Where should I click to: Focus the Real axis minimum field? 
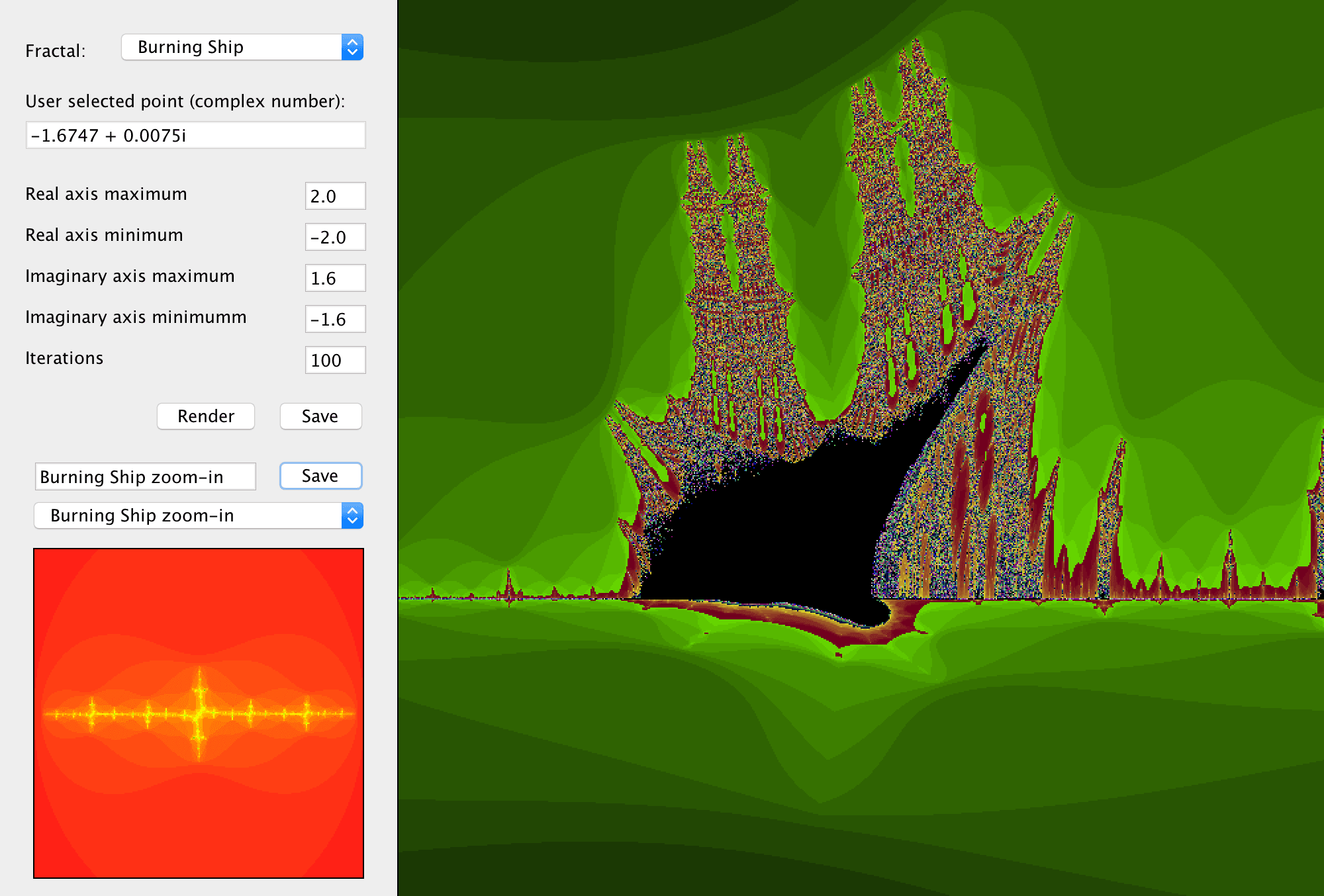335,237
